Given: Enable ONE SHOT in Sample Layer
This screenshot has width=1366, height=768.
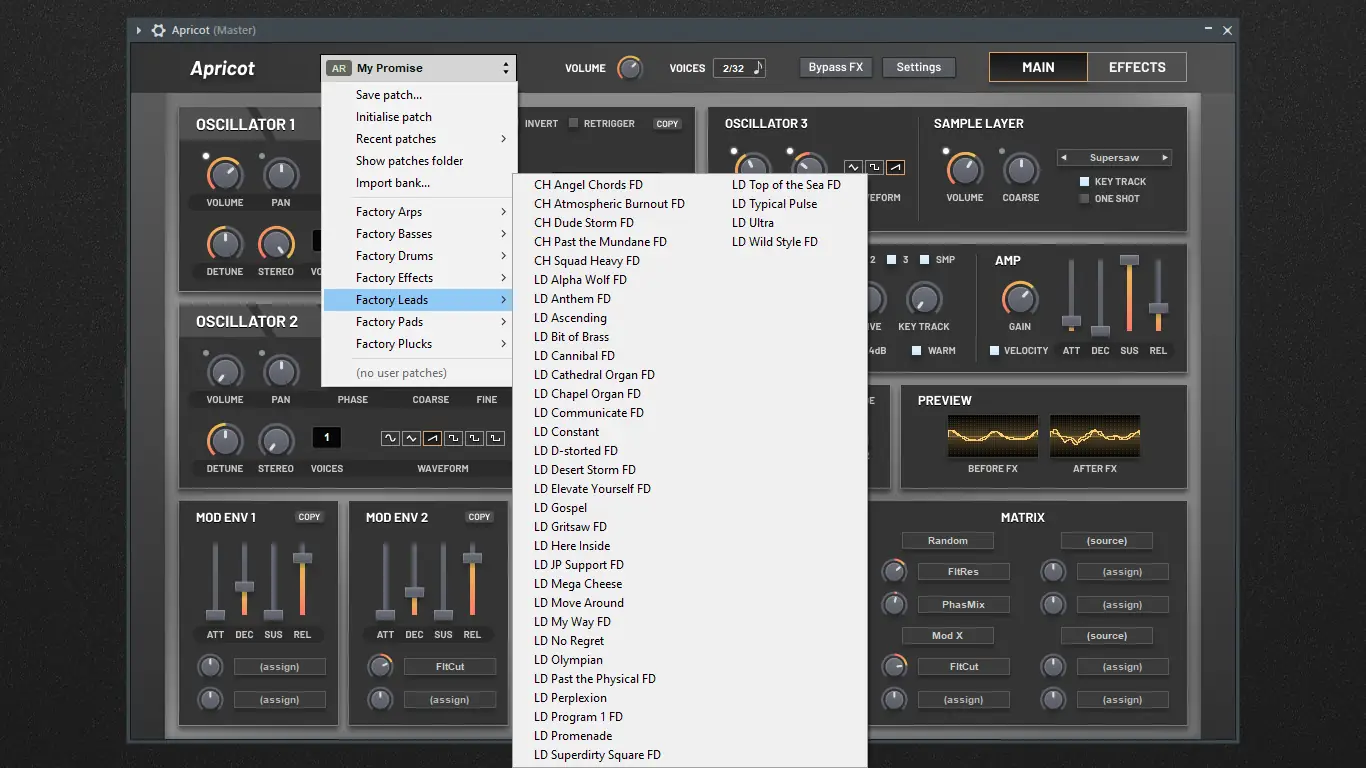Looking at the screenshot, I should tap(1084, 199).
